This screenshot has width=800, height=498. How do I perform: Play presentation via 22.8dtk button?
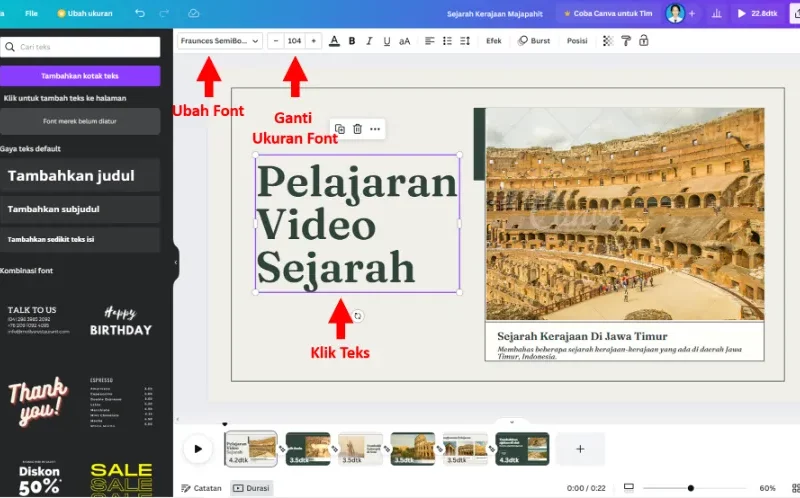tap(757, 14)
